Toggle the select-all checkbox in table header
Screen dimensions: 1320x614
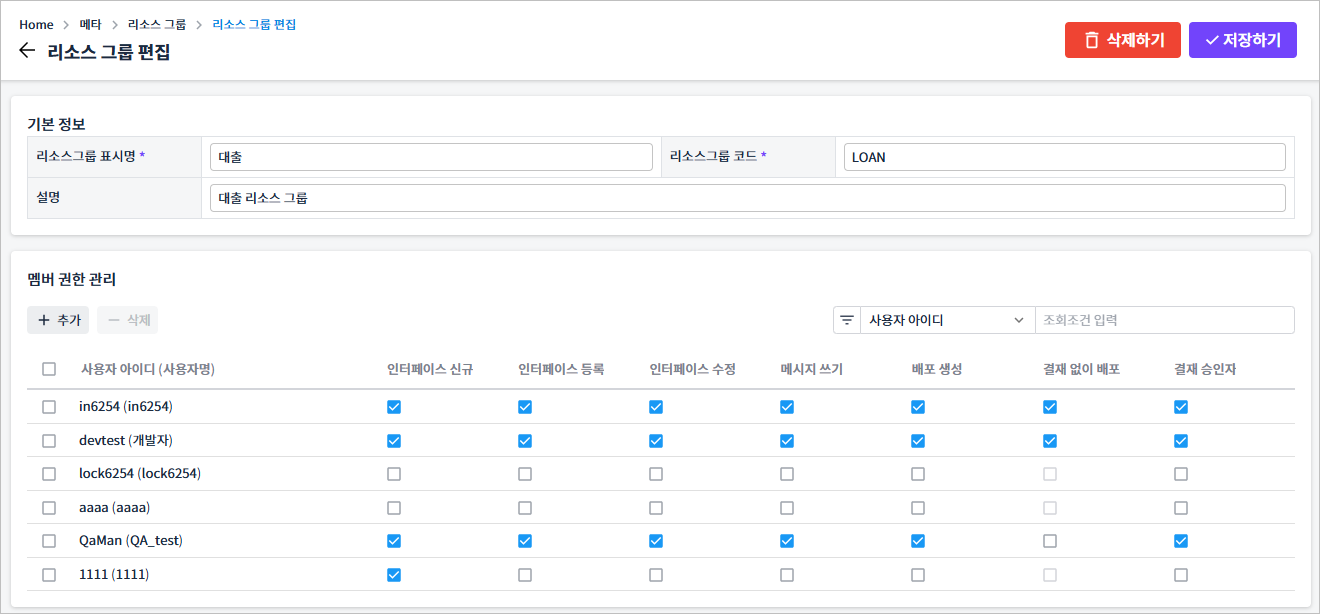pyautogui.click(x=49, y=369)
